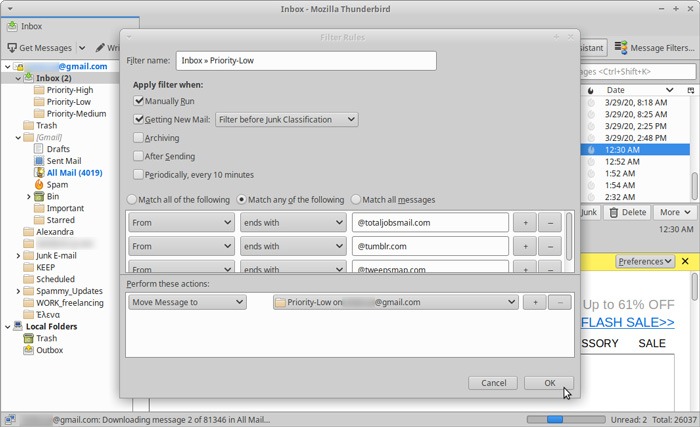
Task: Click the Get Messages download icon
Action: pos(12,47)
